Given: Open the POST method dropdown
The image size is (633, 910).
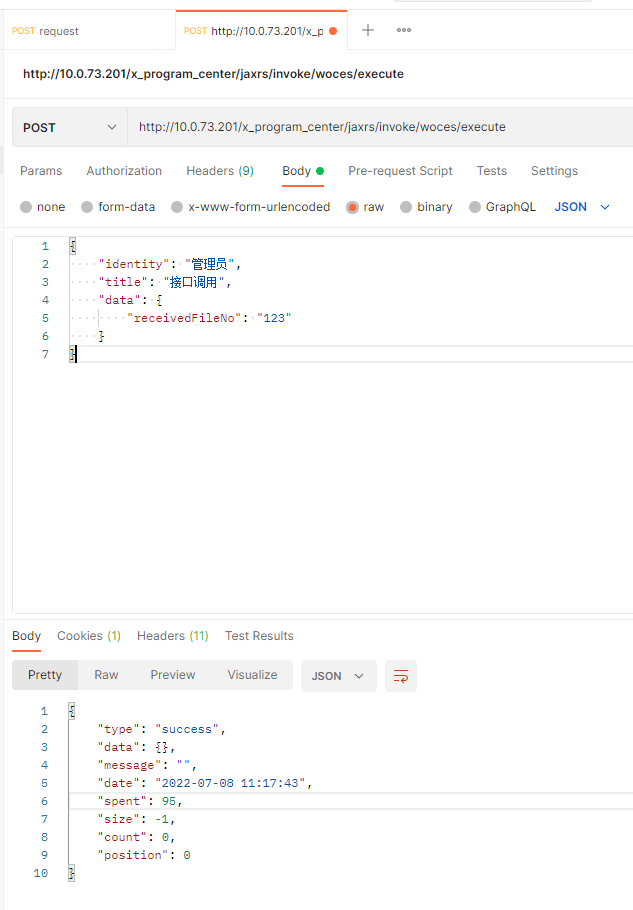Looking at the screenshot, I should coord(69,127).
